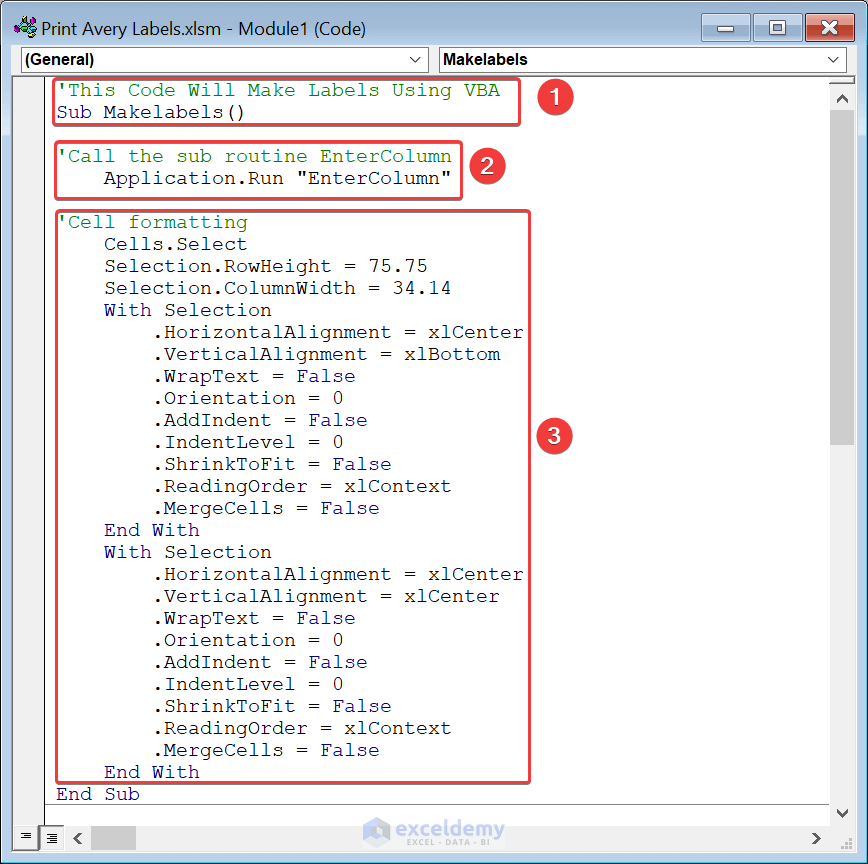The width and height of the screenshot is (868, 864).
Task: Click the comment 'Call the sub routine EnterColumn
Action: pyautogui.click(x=255, y=156)
